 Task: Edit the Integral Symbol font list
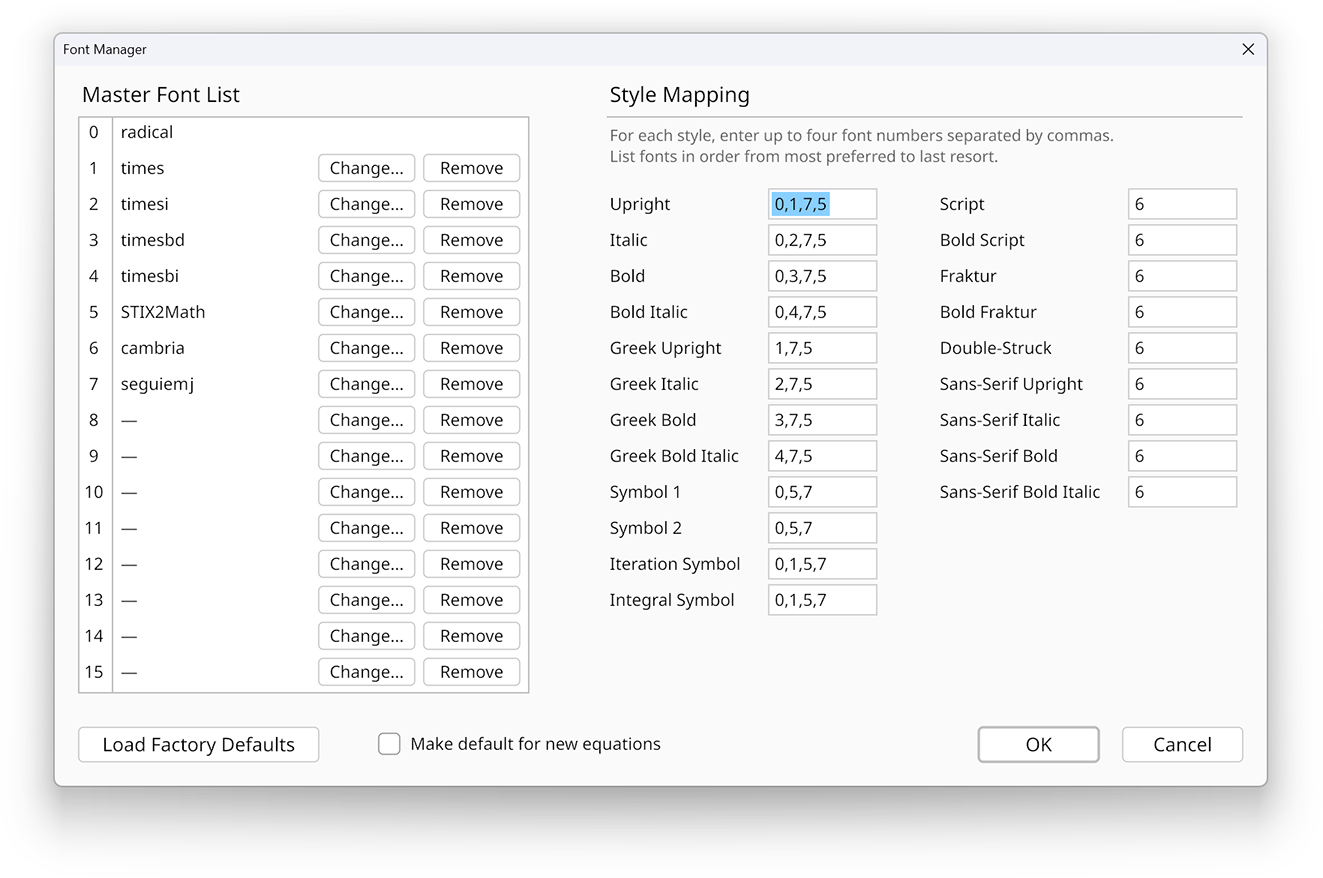[822, 600]
